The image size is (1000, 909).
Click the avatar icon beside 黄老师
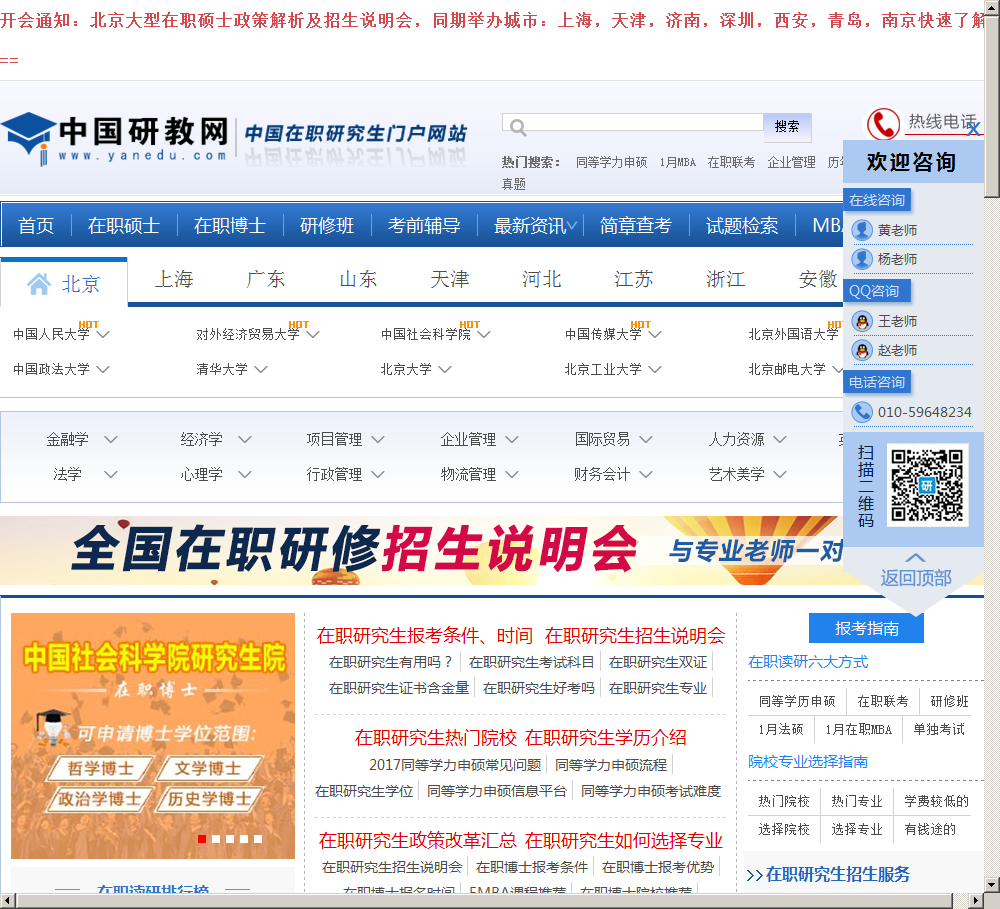pos(862,230)
